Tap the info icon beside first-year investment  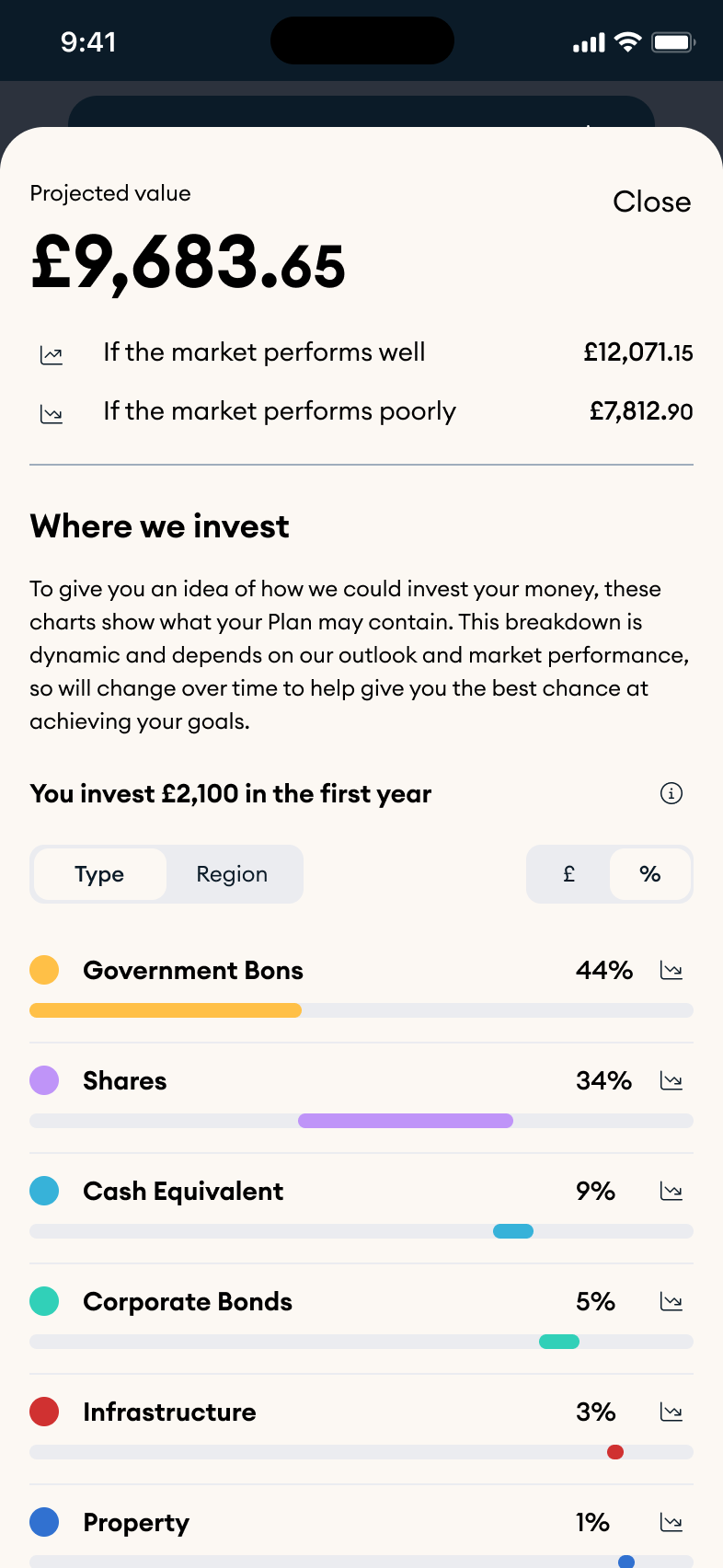coord(671,793)
